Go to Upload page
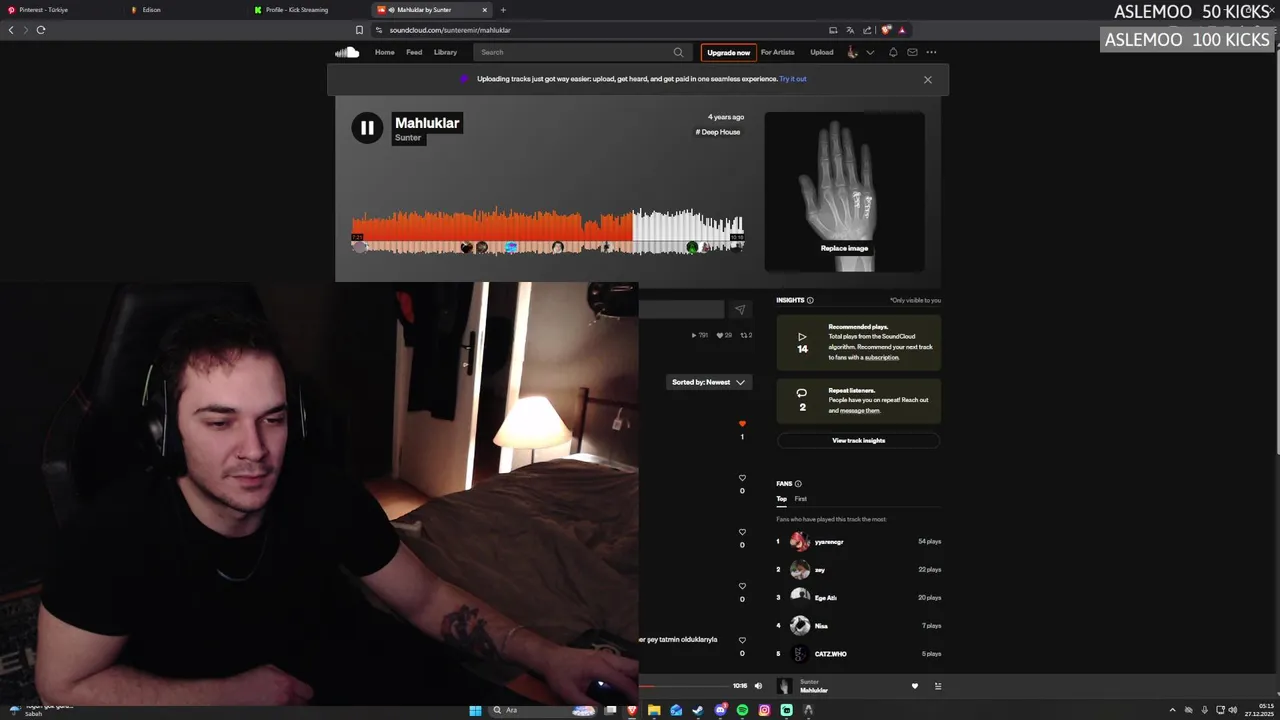1280x720 pixels. coord(822,52)
